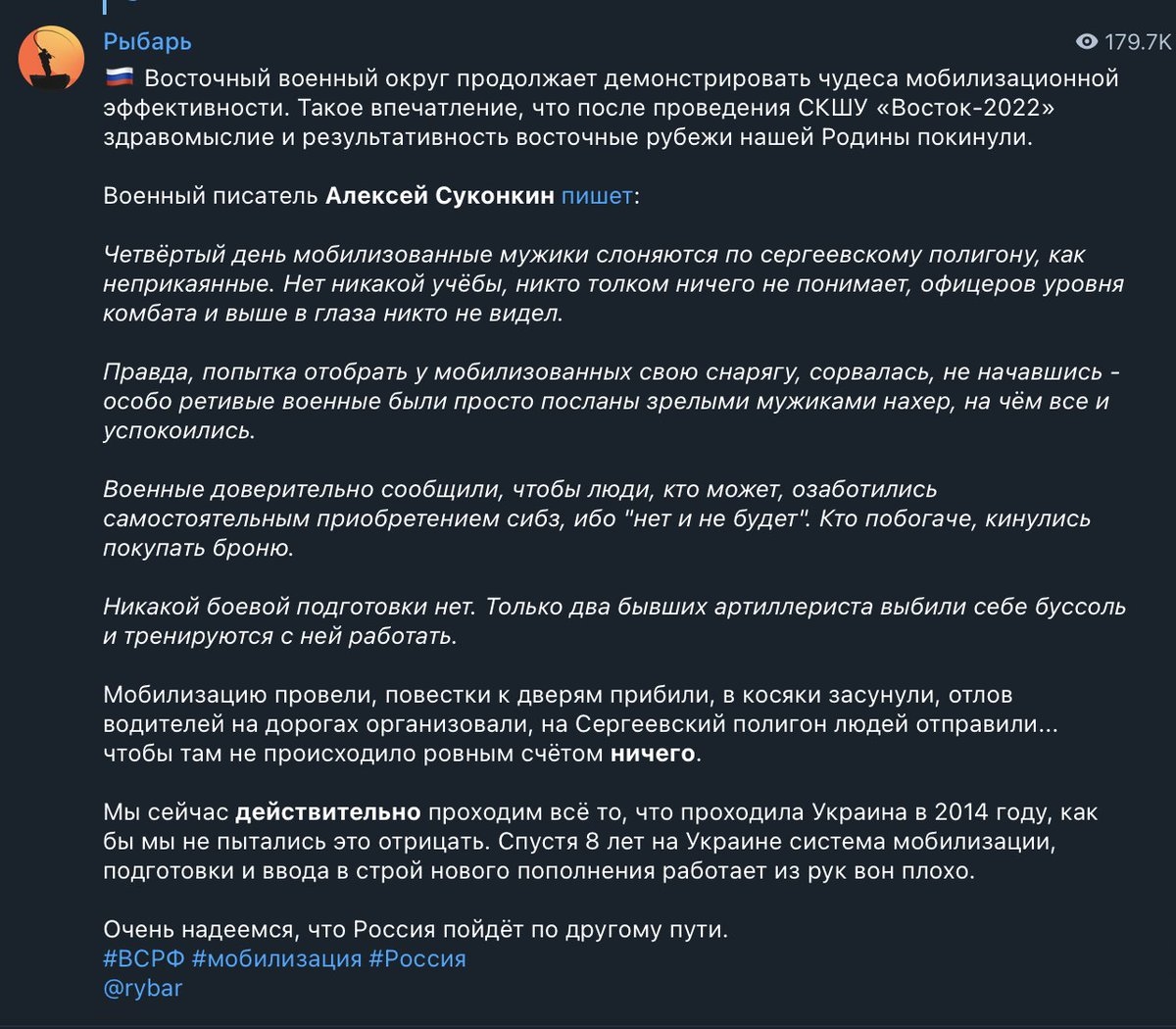
Task: Click the bold name Алексей Суконкин
Action: pos(440,196)
